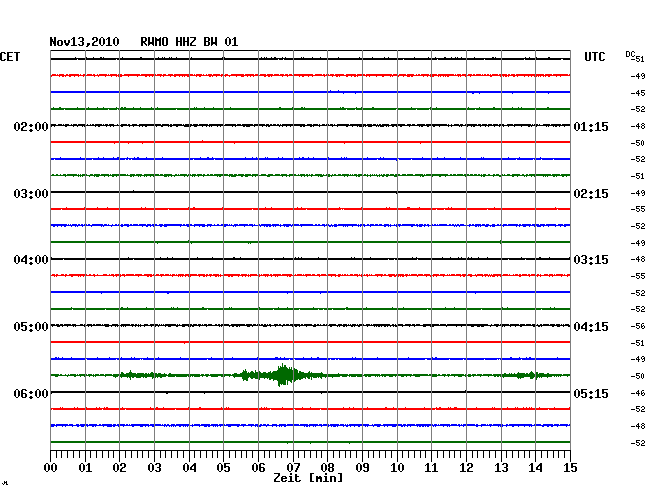The image size is (650, 494).
Task: Click the 03:15 UTC time label
Action: pyautogui.click(x=591, y=260)
